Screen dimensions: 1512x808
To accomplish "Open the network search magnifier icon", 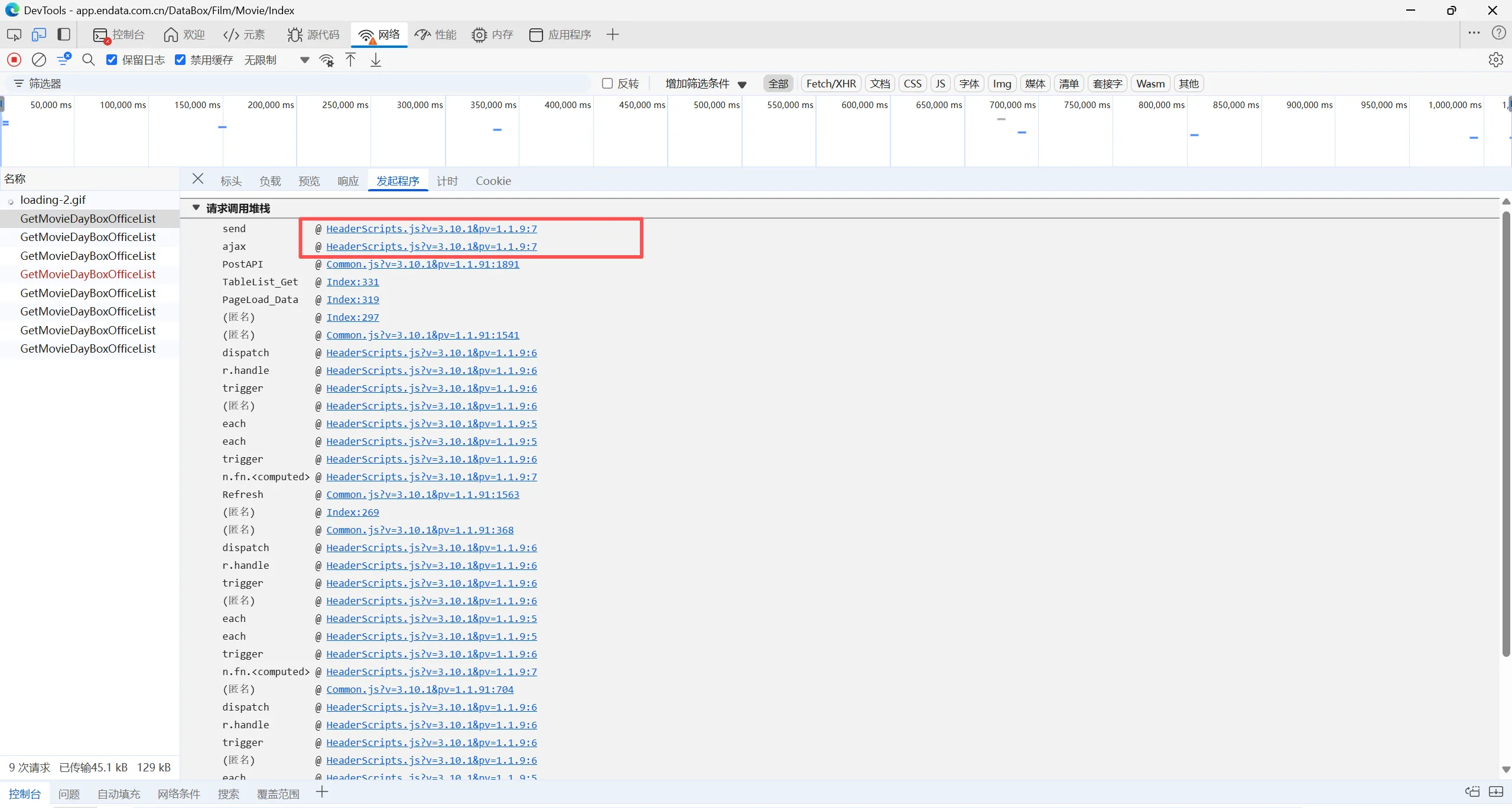I will pos(89,60).
